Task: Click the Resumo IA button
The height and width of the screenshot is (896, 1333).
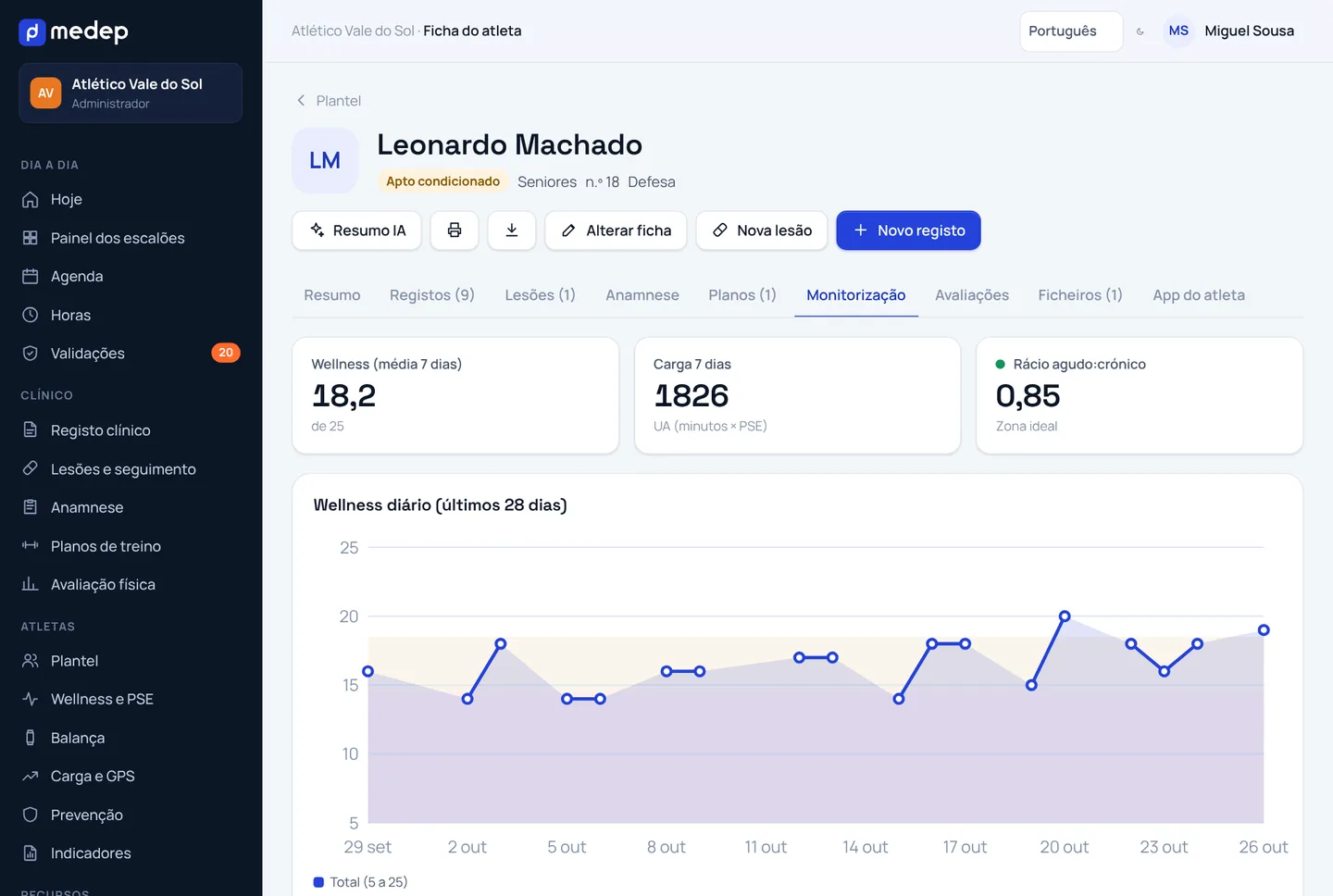Action: click(357, 230)
